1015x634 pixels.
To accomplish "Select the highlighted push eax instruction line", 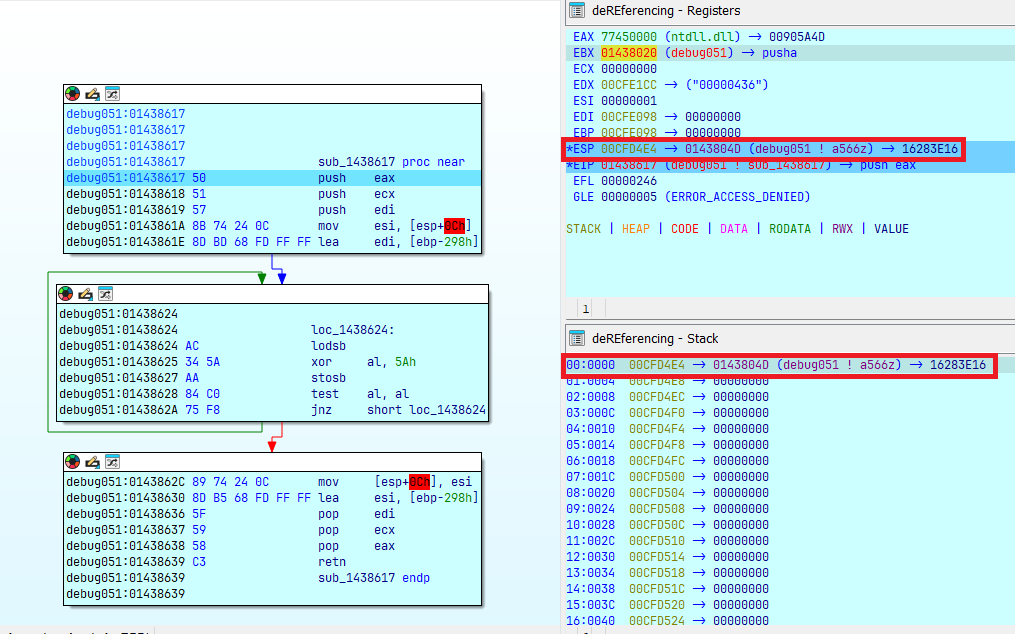I will coord(271,177).
